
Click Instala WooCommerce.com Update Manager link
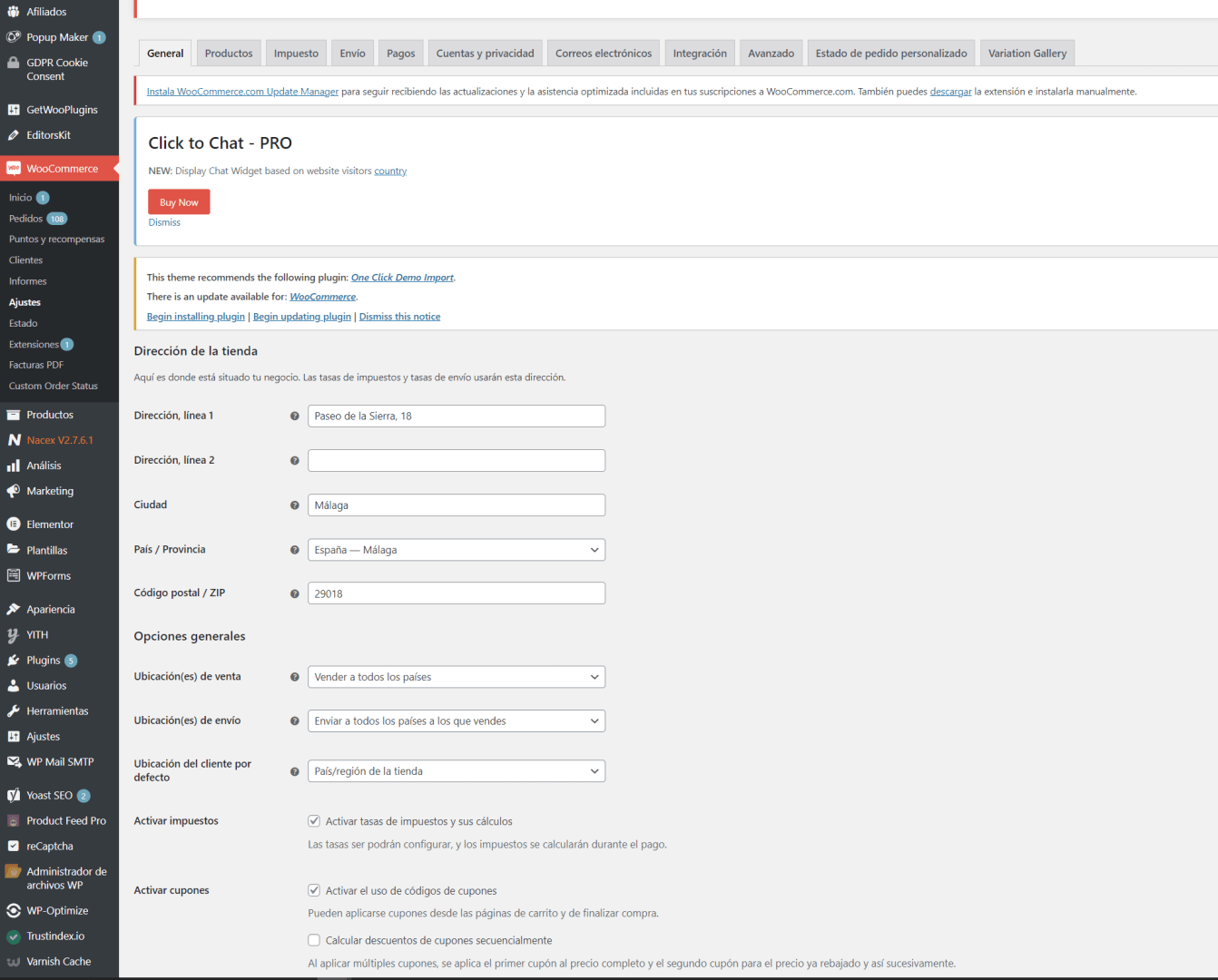[242, 92]
